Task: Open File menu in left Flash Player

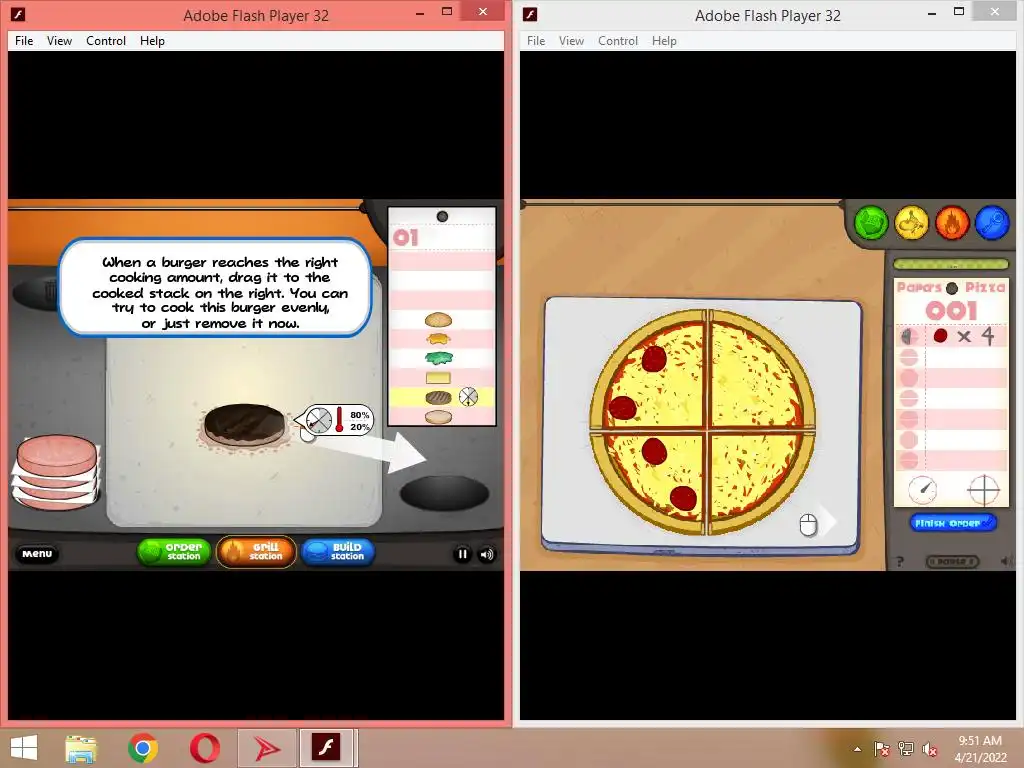Action: click(24, 40)
